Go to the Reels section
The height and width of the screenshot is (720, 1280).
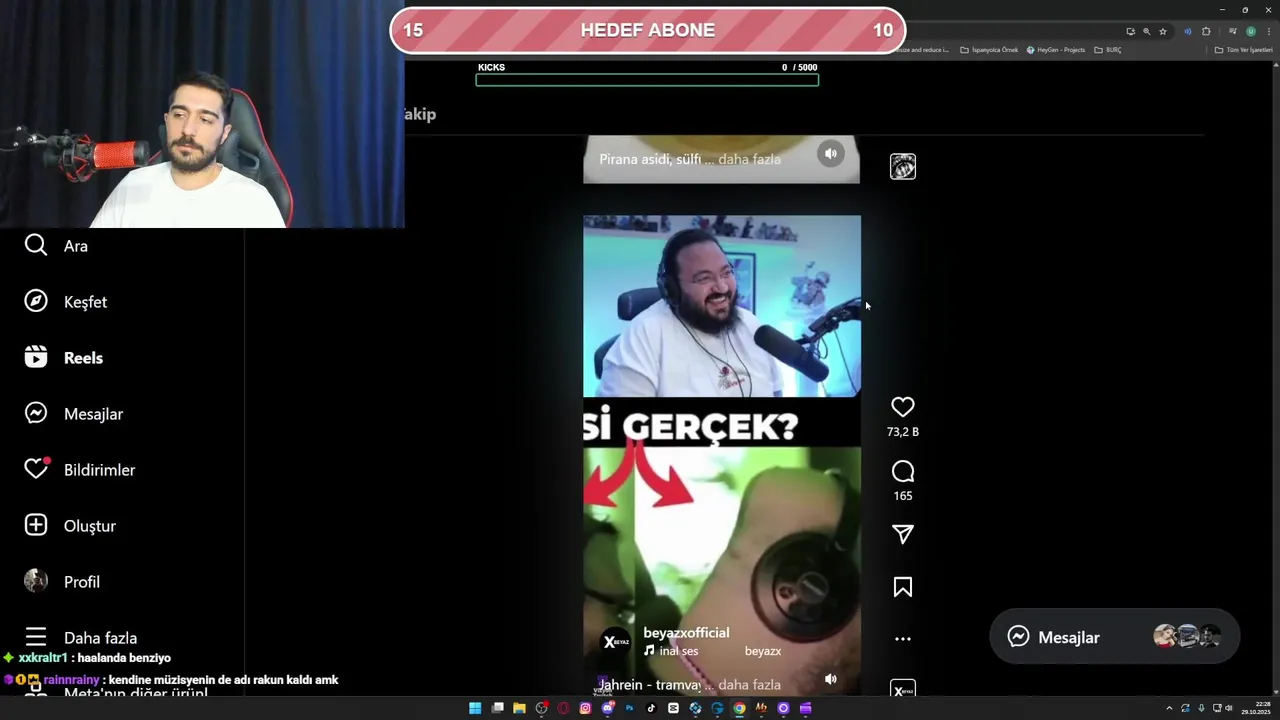click(64, 358)
